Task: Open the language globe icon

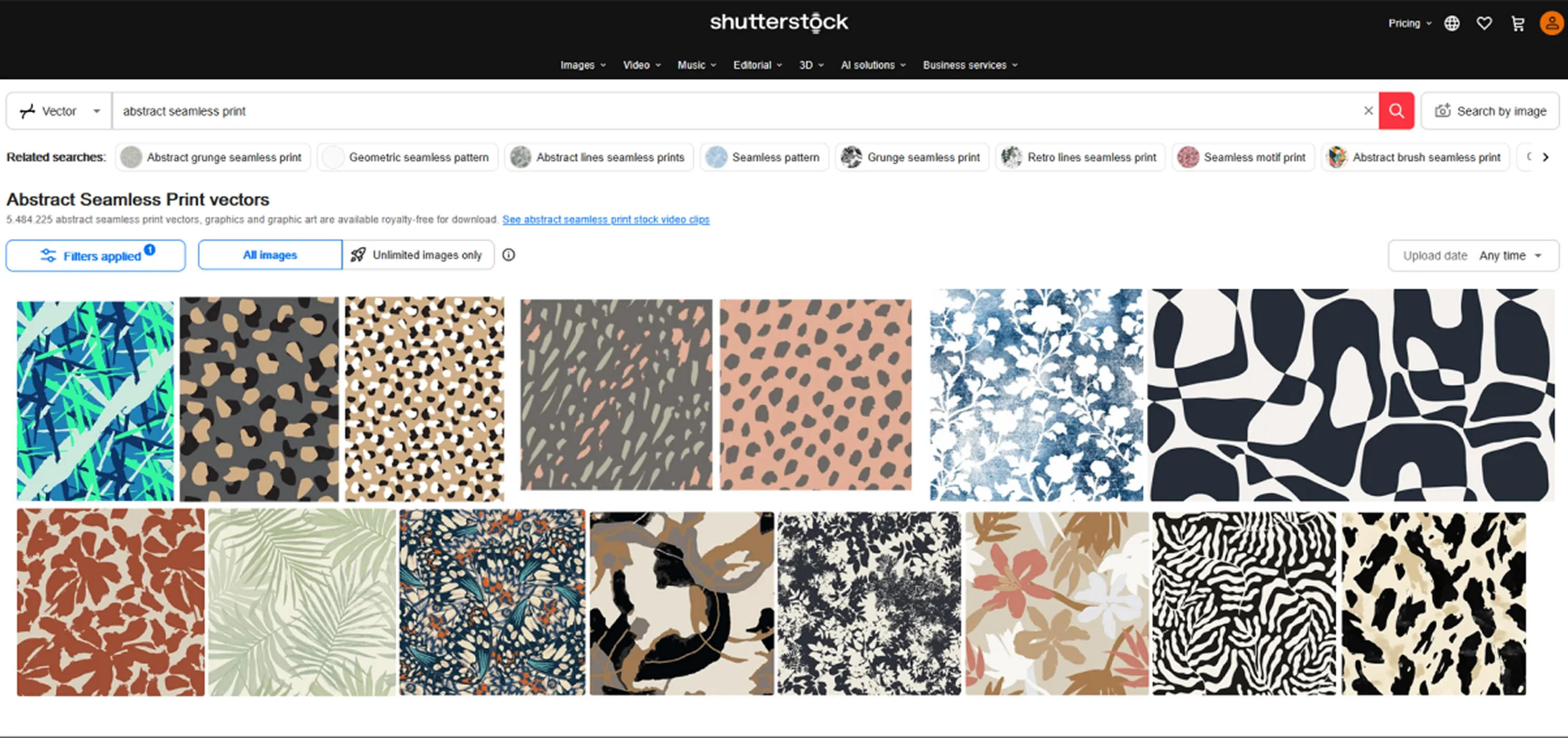Action: (x=1452, y=24)
